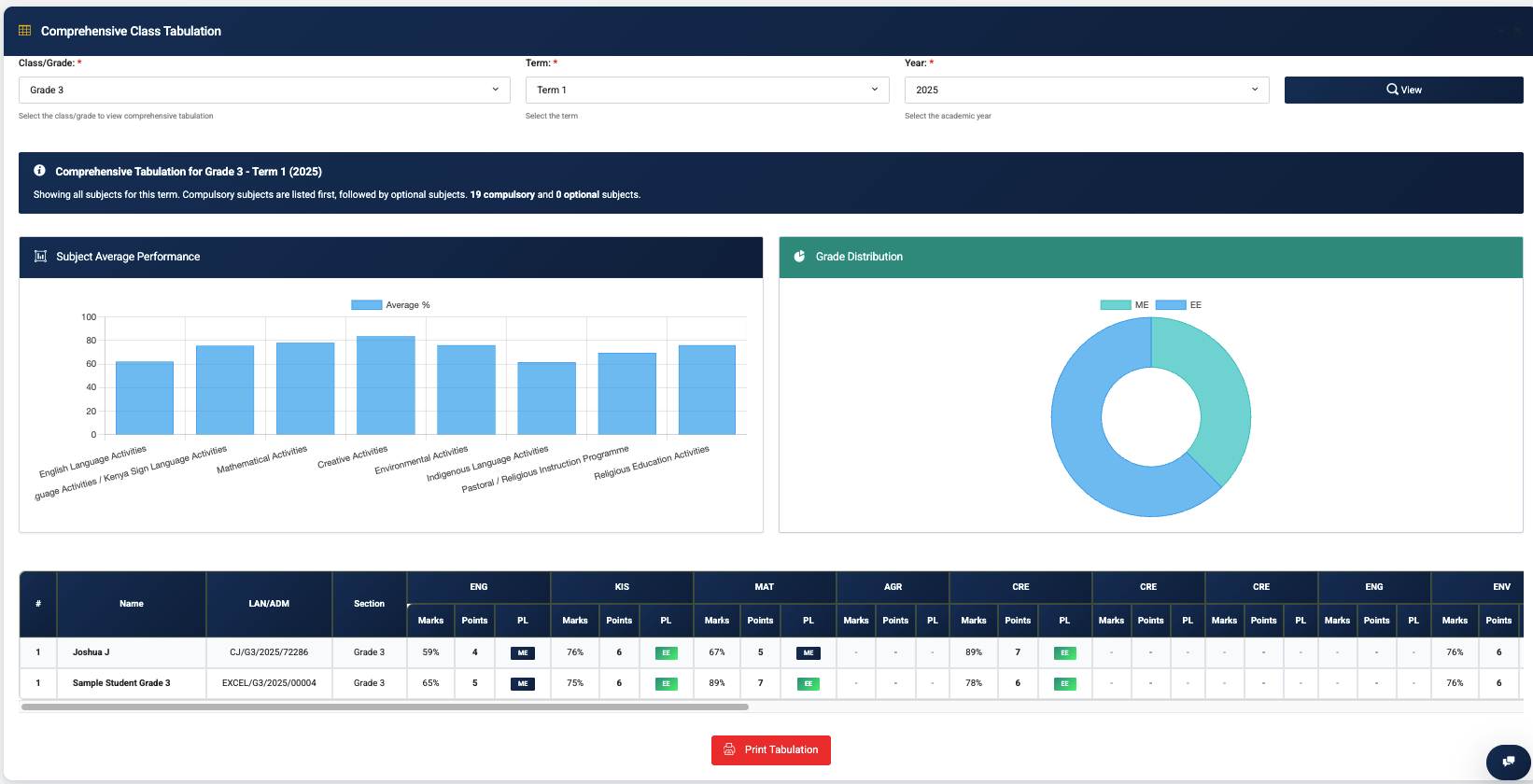Toggle the Average % legend item

click(x=390, y=305)
